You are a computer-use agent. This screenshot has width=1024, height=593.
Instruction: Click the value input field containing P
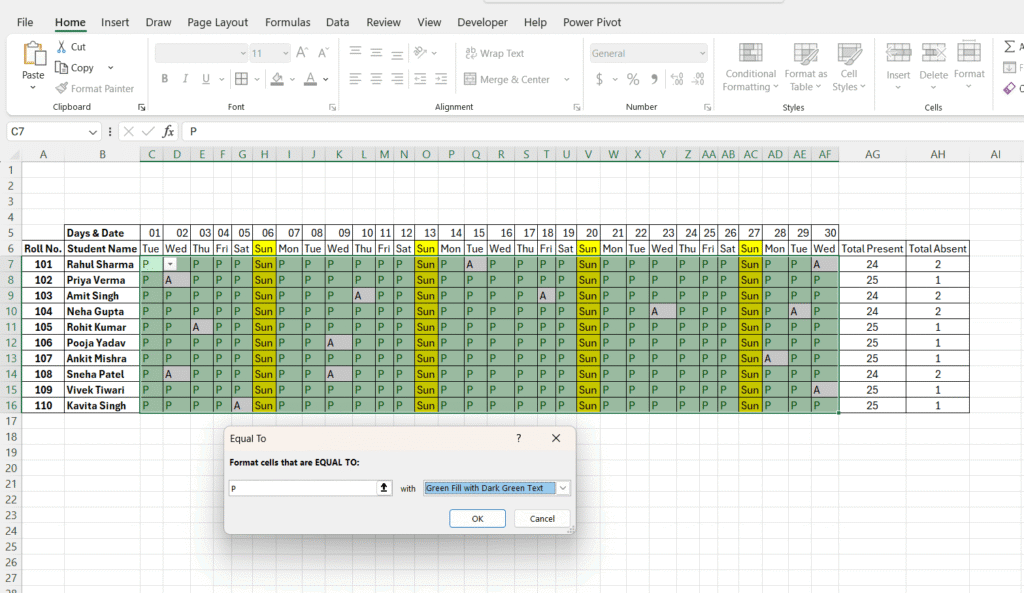[x=302, y=488]
